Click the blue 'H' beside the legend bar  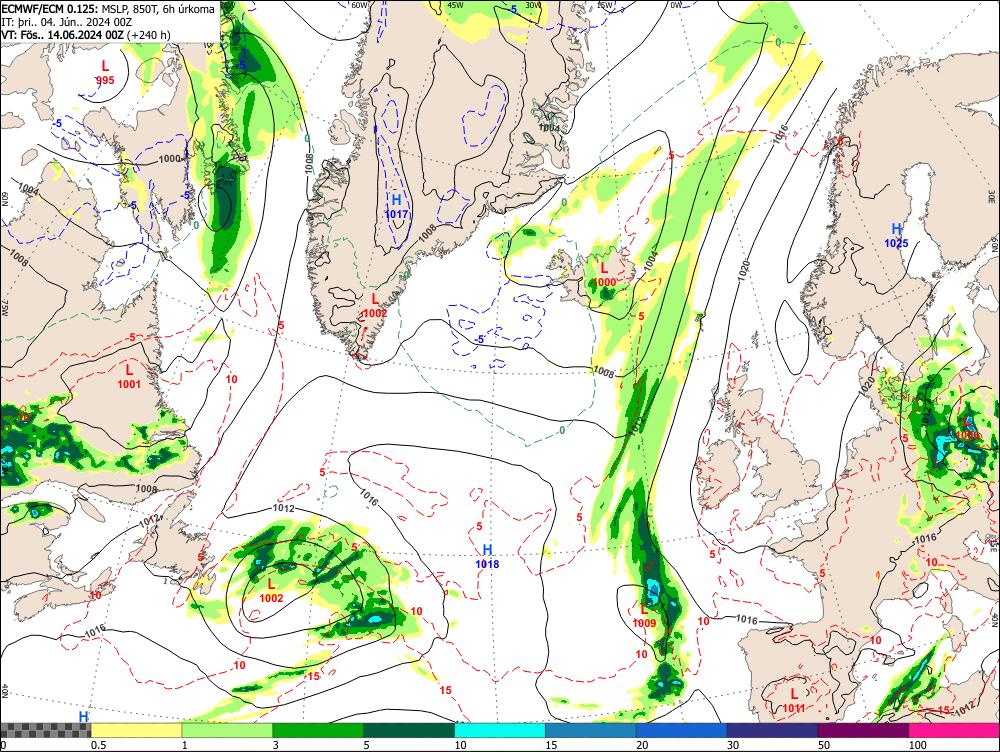tap(84, 716)
